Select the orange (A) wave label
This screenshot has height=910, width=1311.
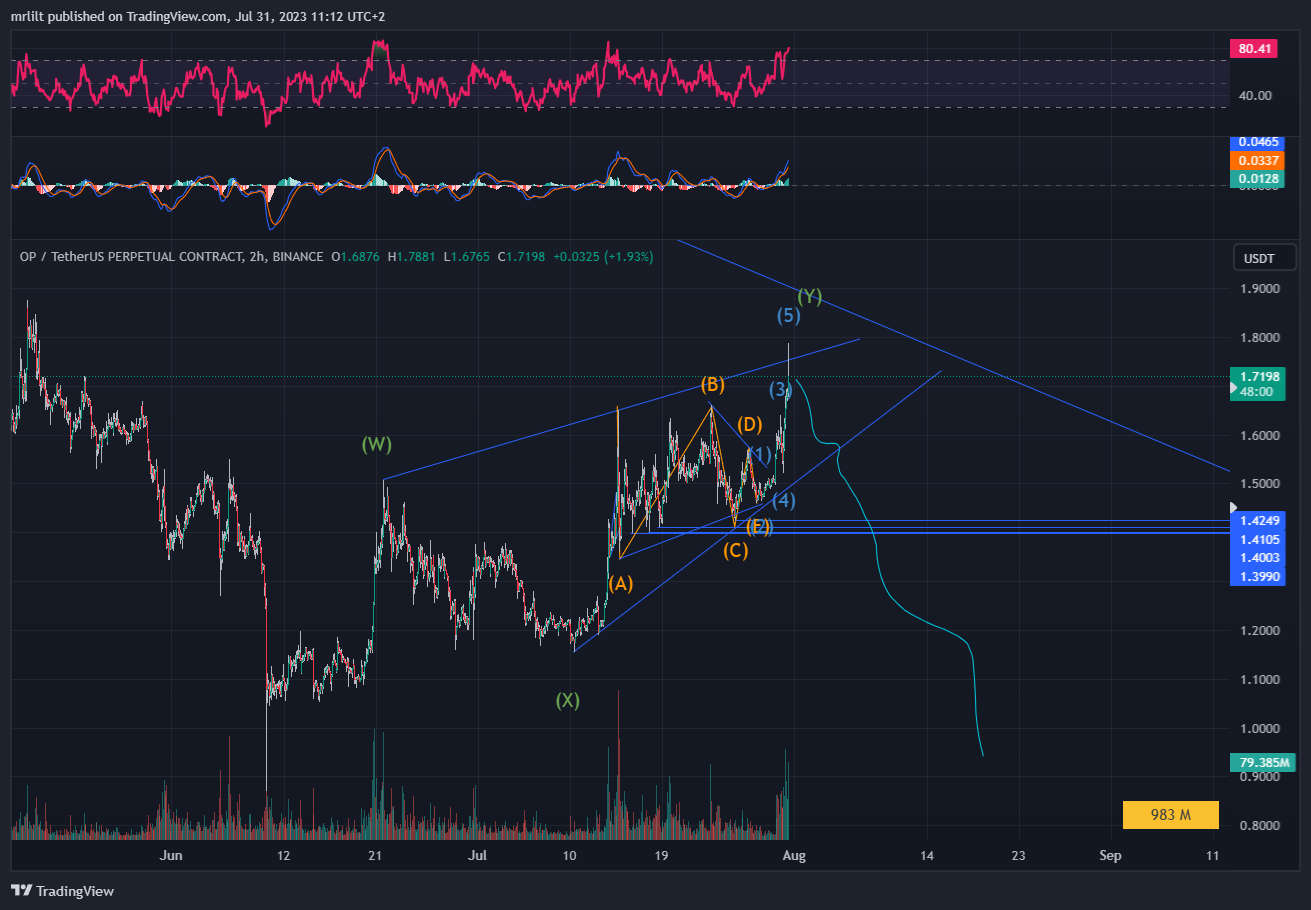click(620, 583)
